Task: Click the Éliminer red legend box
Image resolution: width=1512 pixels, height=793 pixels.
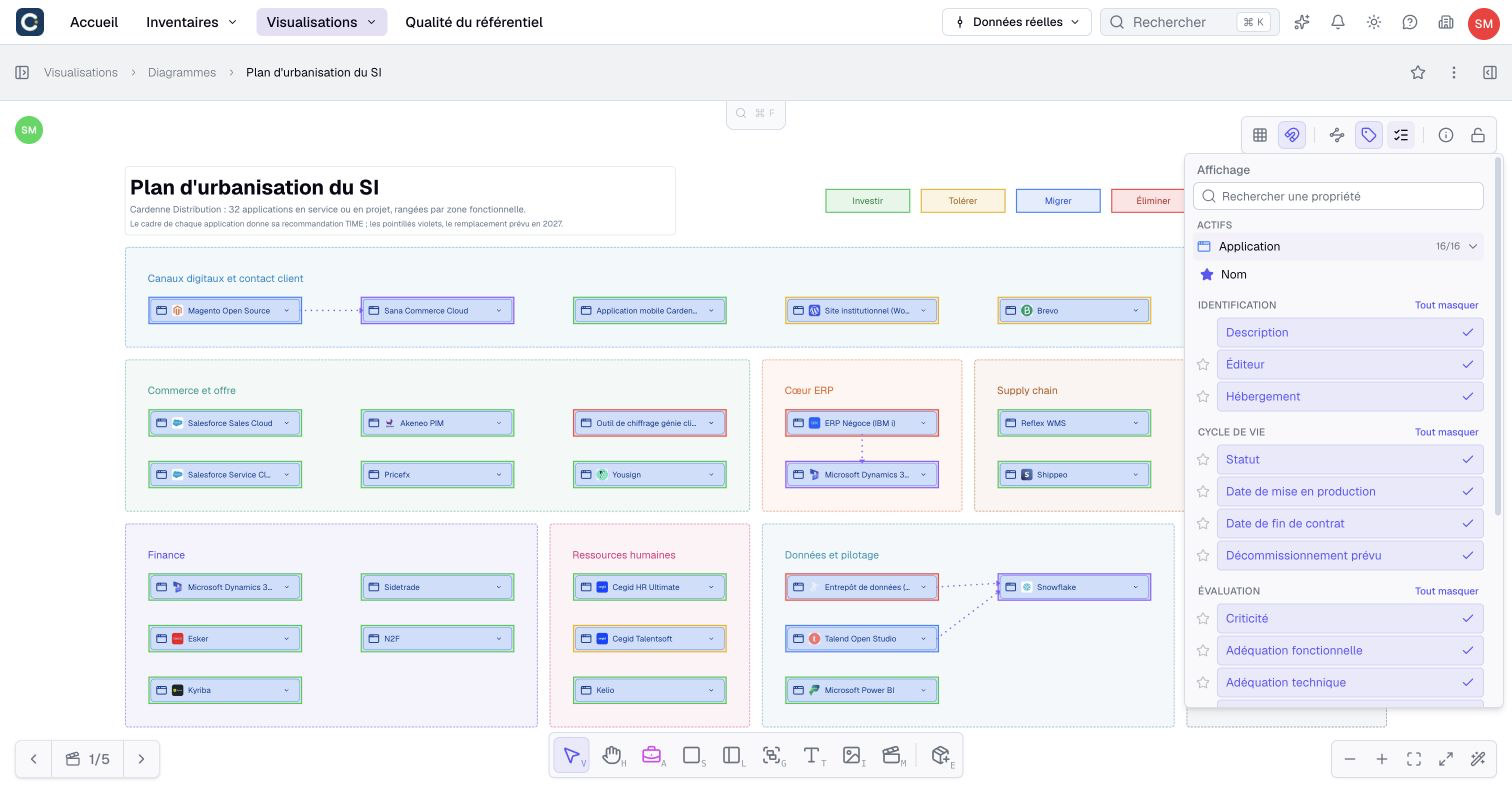Action: point(1153,201)
